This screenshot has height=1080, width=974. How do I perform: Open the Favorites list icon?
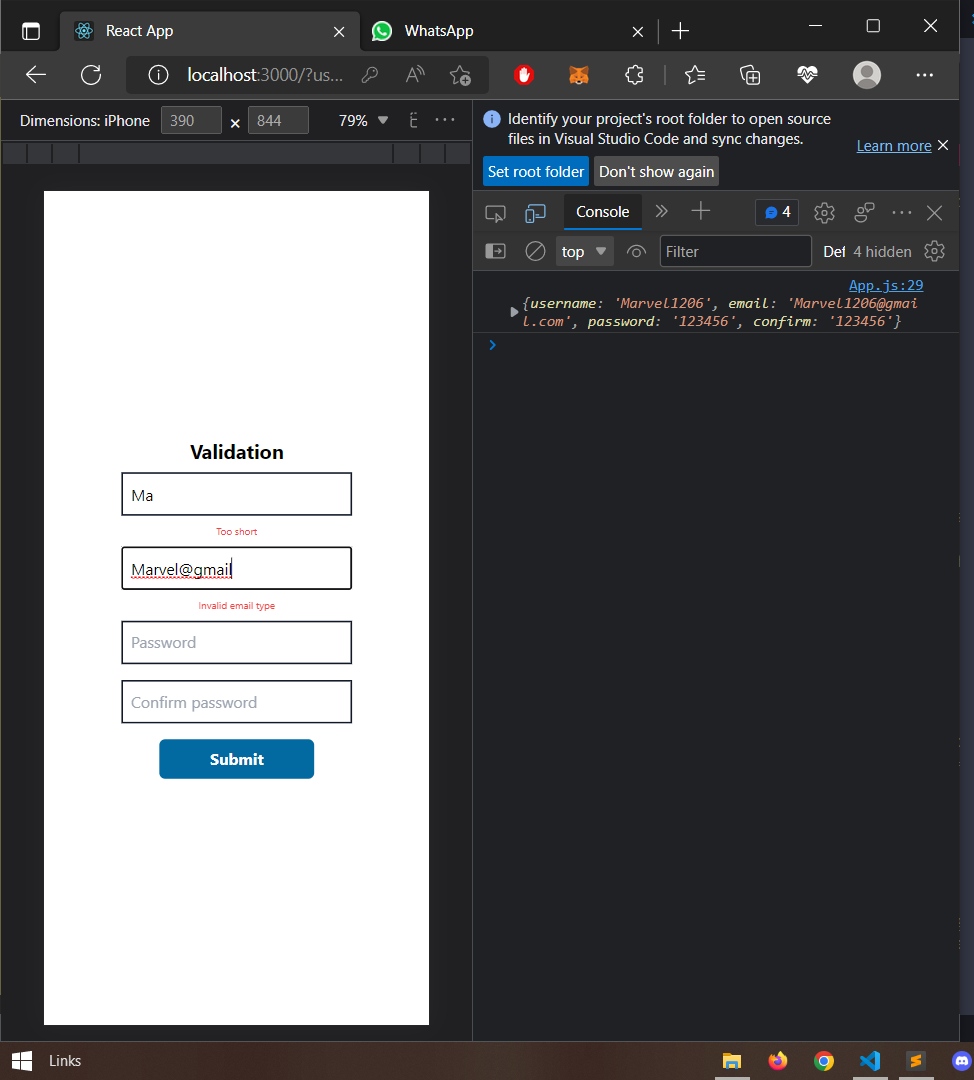tap(695, 74)
